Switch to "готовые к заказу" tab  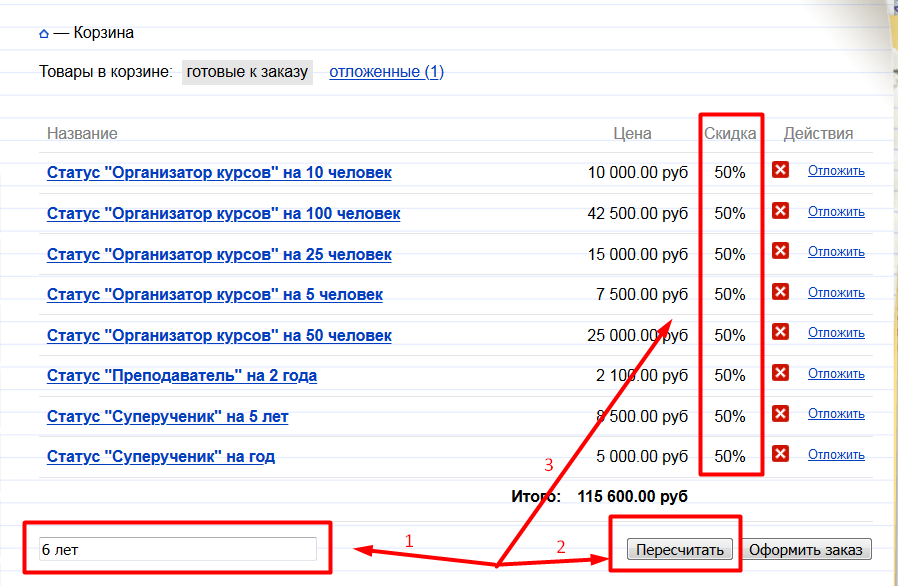tap(247, 72)
